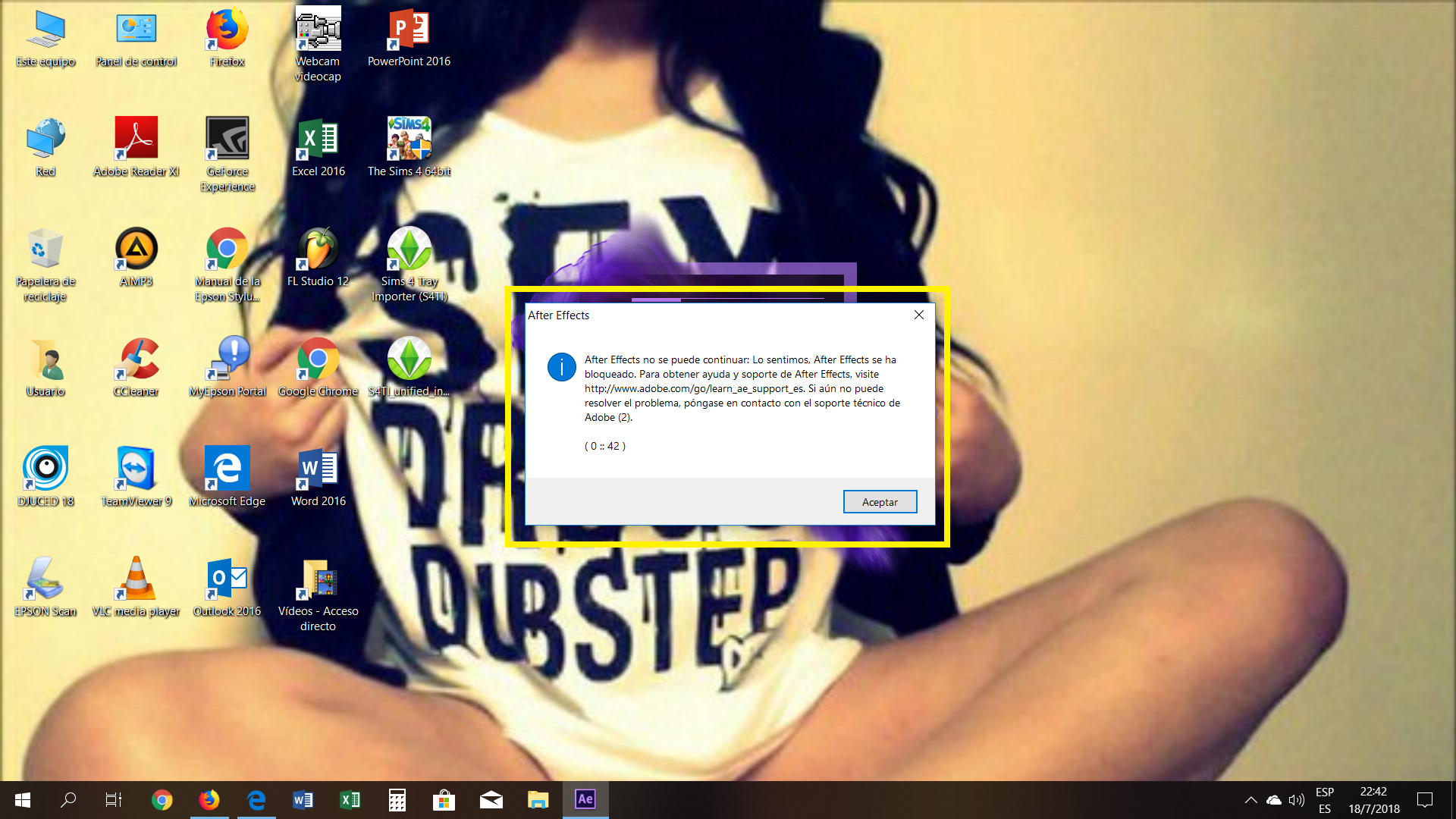Open the Start menu
Screen dimensions: 1456x819
[x=22, y=800]
